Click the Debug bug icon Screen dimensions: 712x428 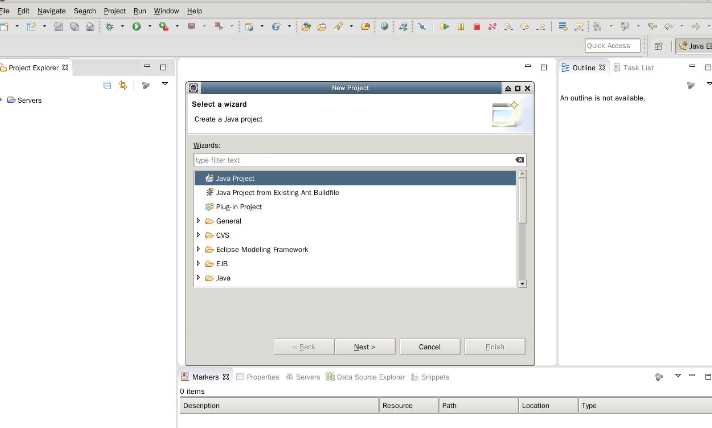109,27
